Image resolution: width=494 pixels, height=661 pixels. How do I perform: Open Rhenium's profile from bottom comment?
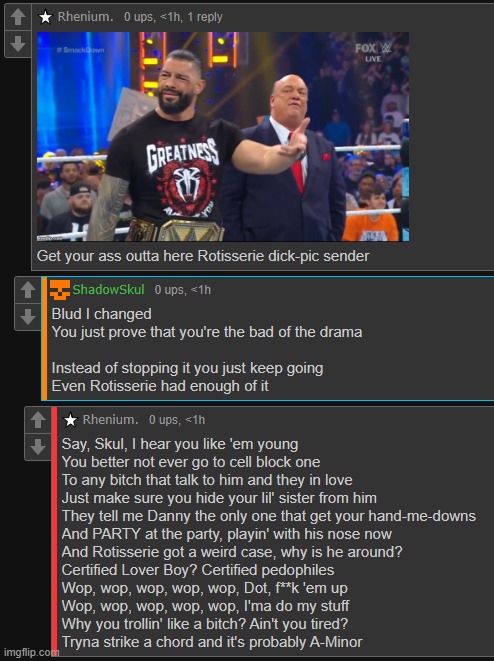110,420
